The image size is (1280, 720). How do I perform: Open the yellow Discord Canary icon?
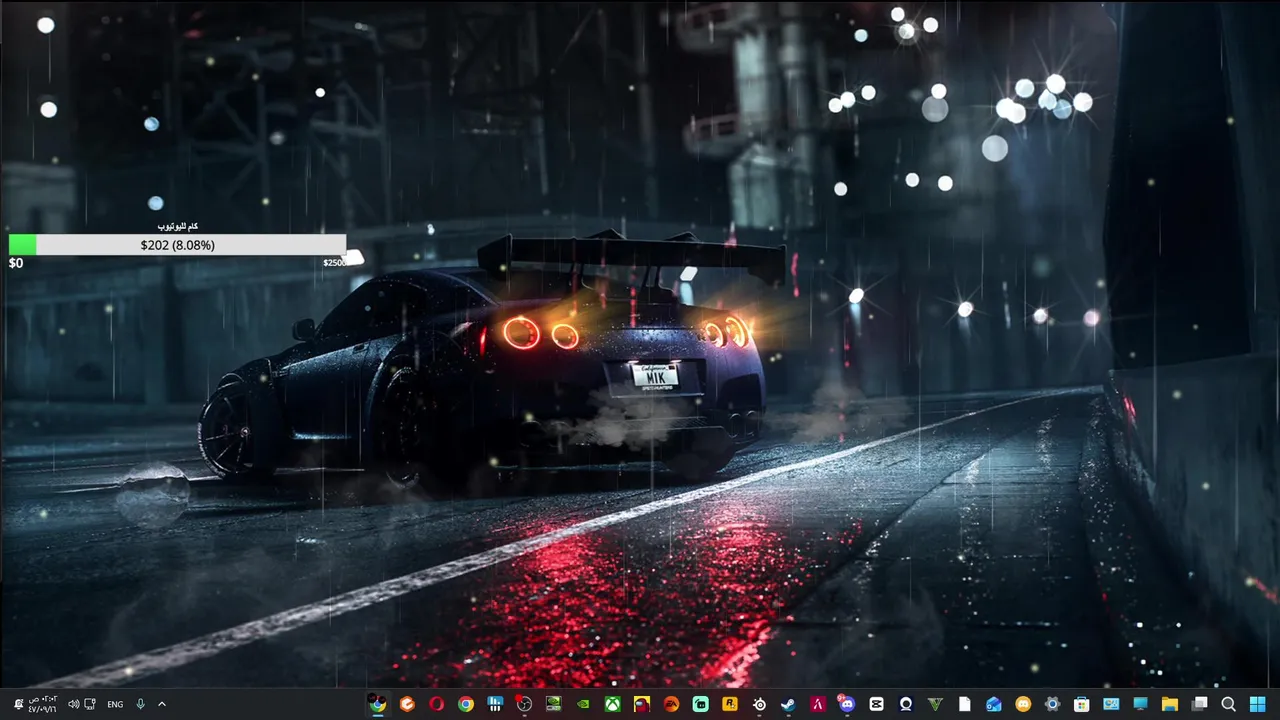click(1023, 704)
